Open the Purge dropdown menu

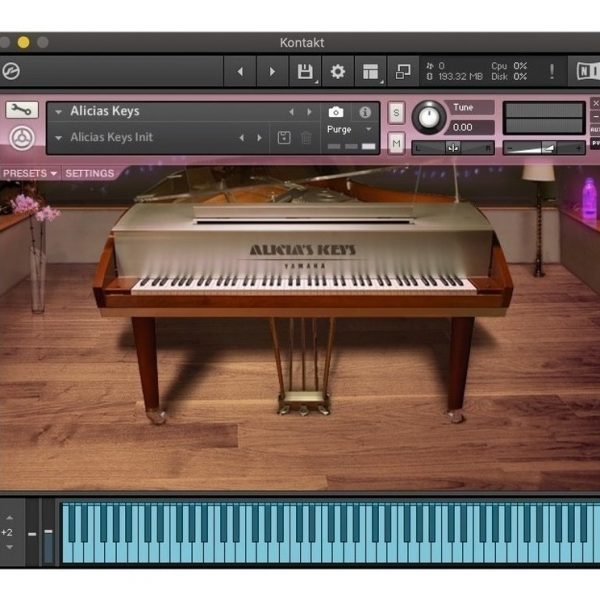tap(349, 129)
